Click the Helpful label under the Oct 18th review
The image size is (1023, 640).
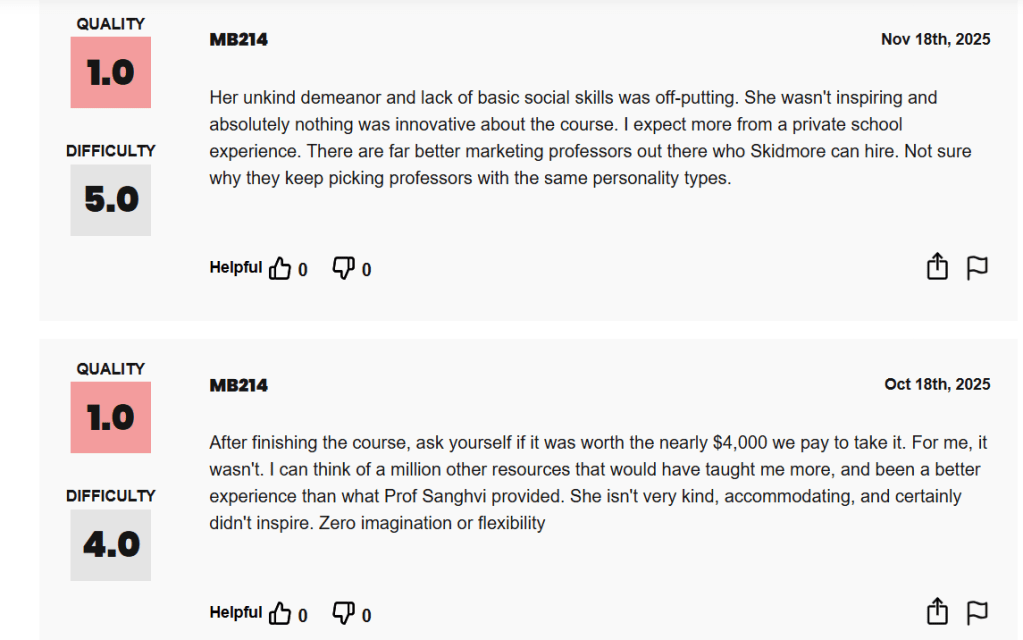(235, 612)
